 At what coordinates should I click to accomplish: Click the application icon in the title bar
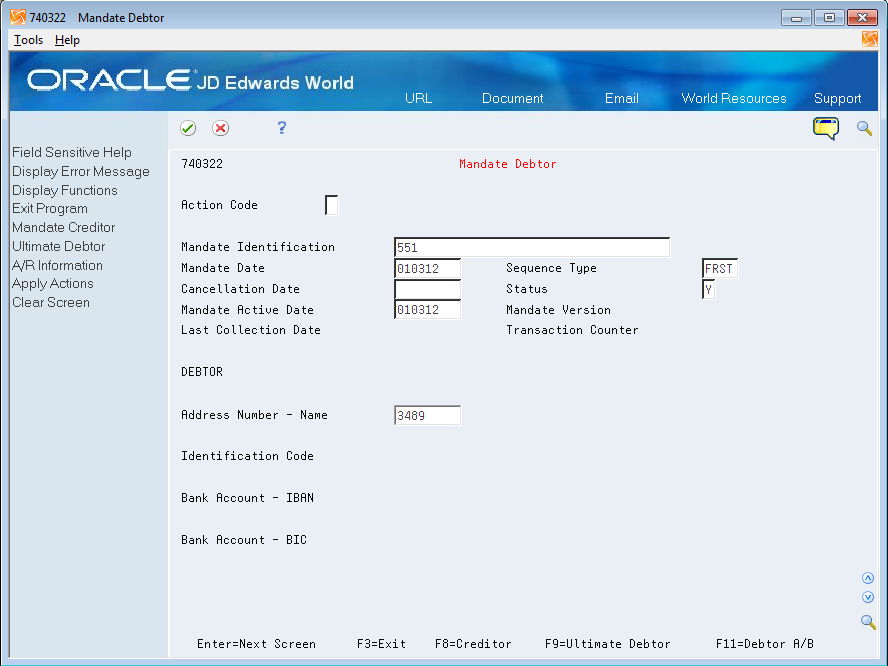point(18,17)
